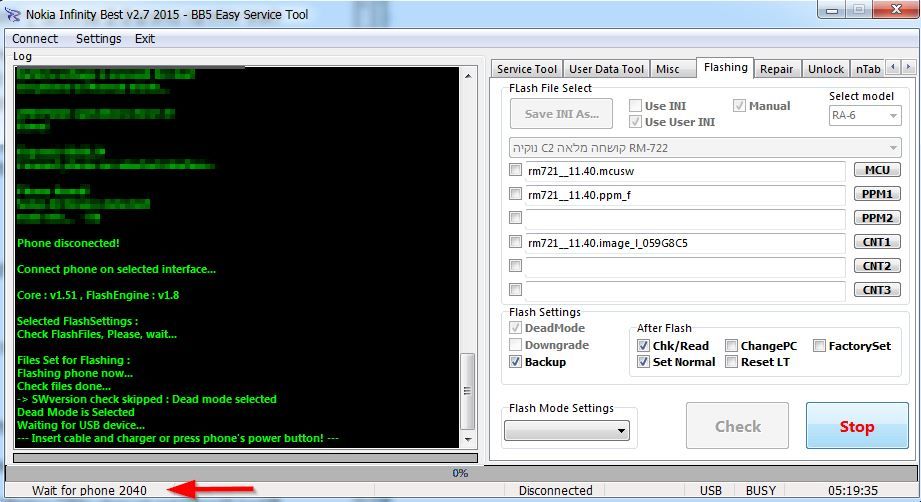Click the CNT1 file button
The image size is (921, 502).
877,242
